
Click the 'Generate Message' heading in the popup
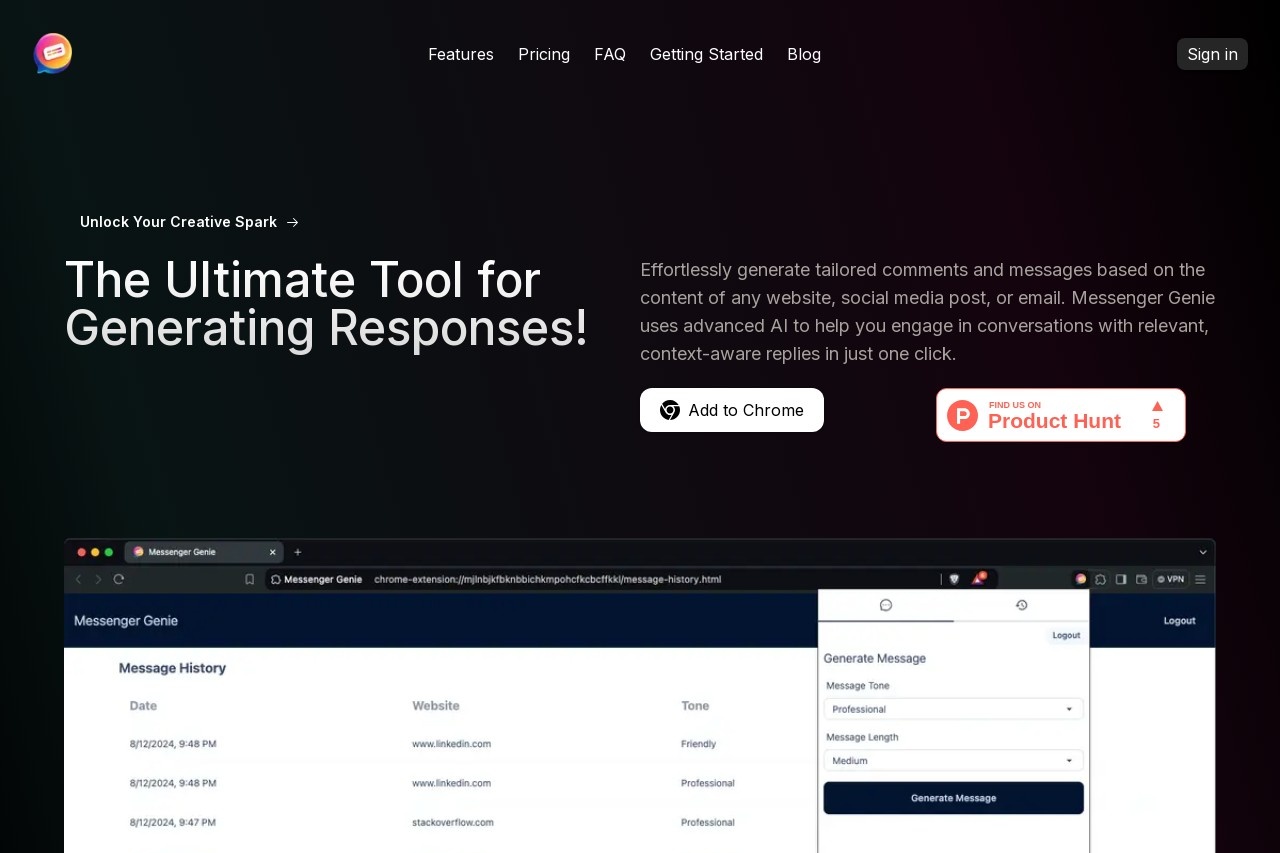pos(875,659)
